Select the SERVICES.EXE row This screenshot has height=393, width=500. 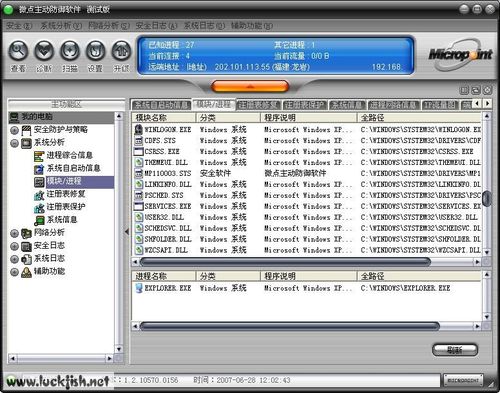click(x=307, y=206)
